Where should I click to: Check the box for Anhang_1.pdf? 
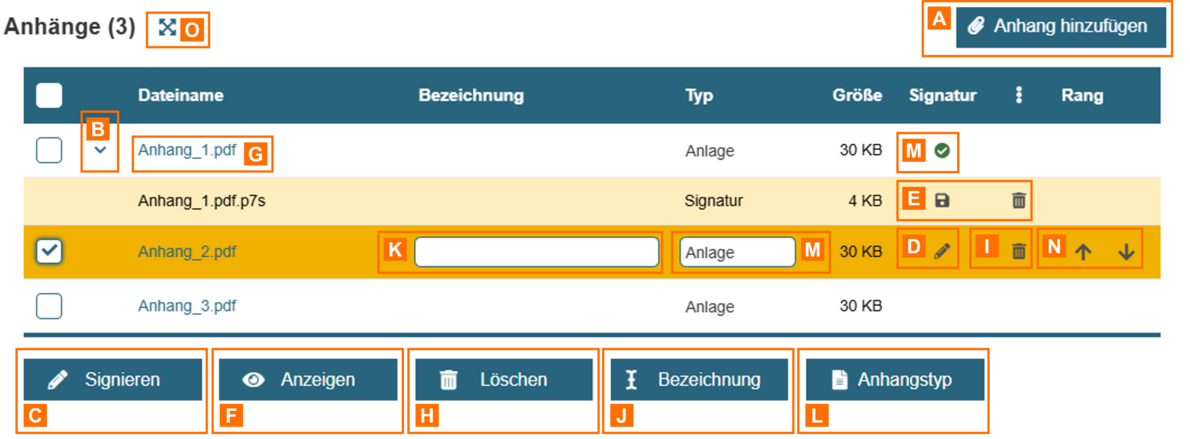pyautogui.click(x=49, y=151)
